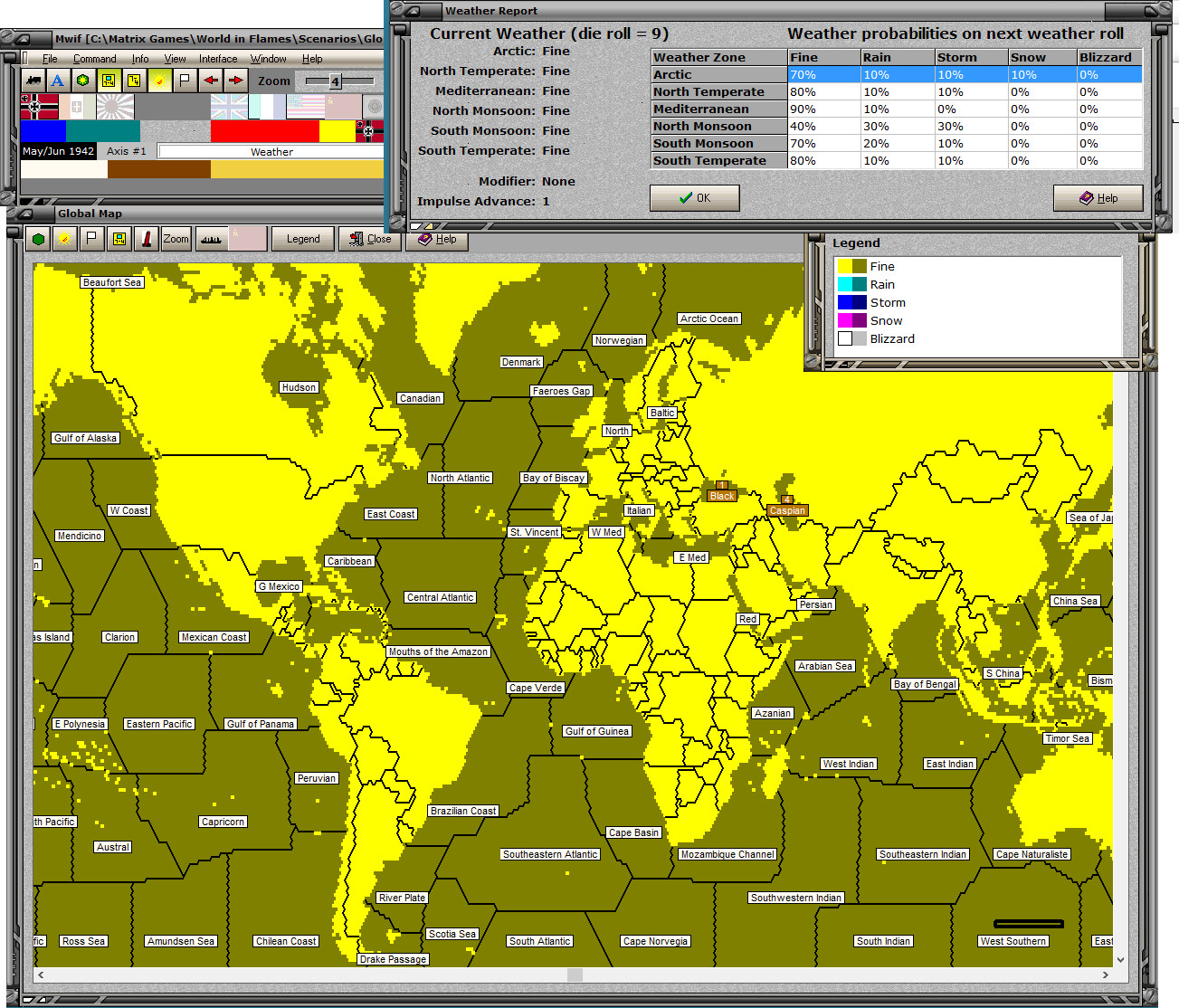Click the Zoom slider handle showing 4
This screenshot has width=1179, height=1008.
[335, 81]
